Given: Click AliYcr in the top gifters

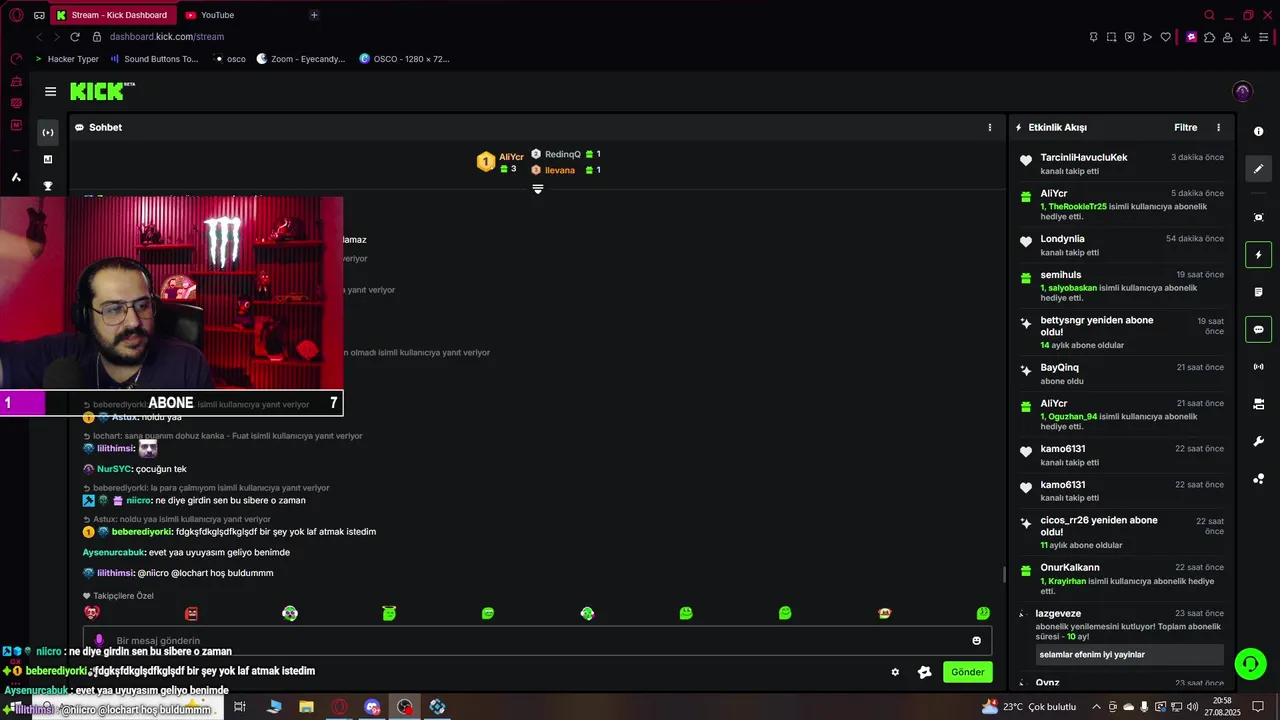Looking at the screenshot, I should [x=511, y=157].
